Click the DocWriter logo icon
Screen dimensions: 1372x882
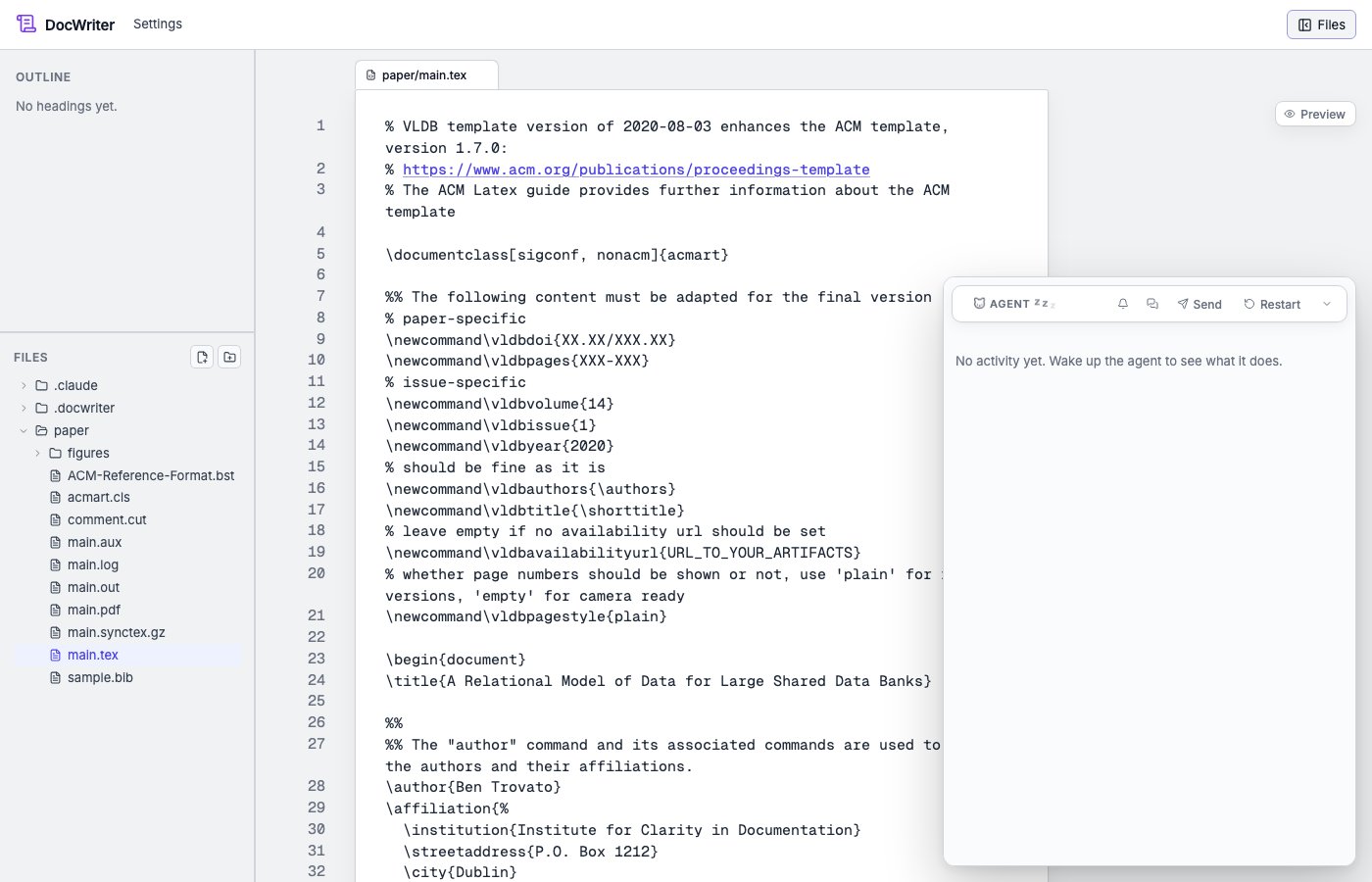click(x=26, y=24)
